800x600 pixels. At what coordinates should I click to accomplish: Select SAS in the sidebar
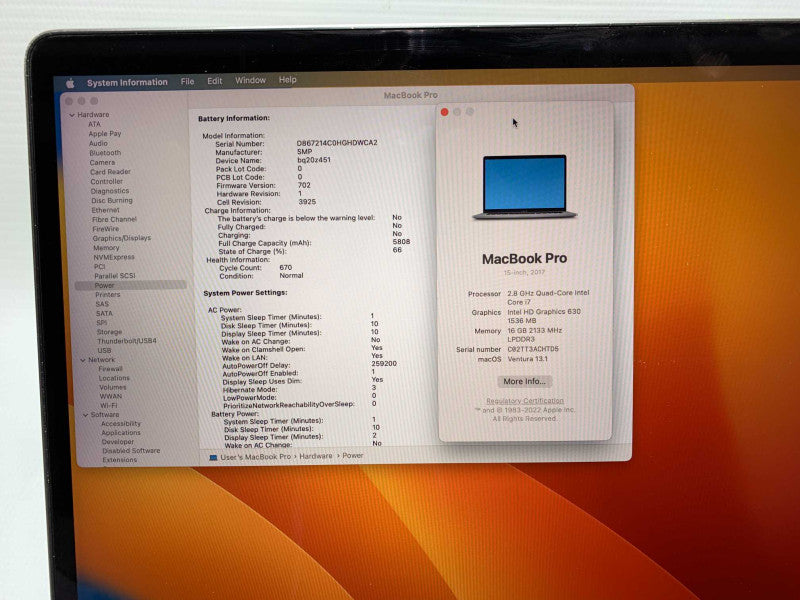click(102, 304)
